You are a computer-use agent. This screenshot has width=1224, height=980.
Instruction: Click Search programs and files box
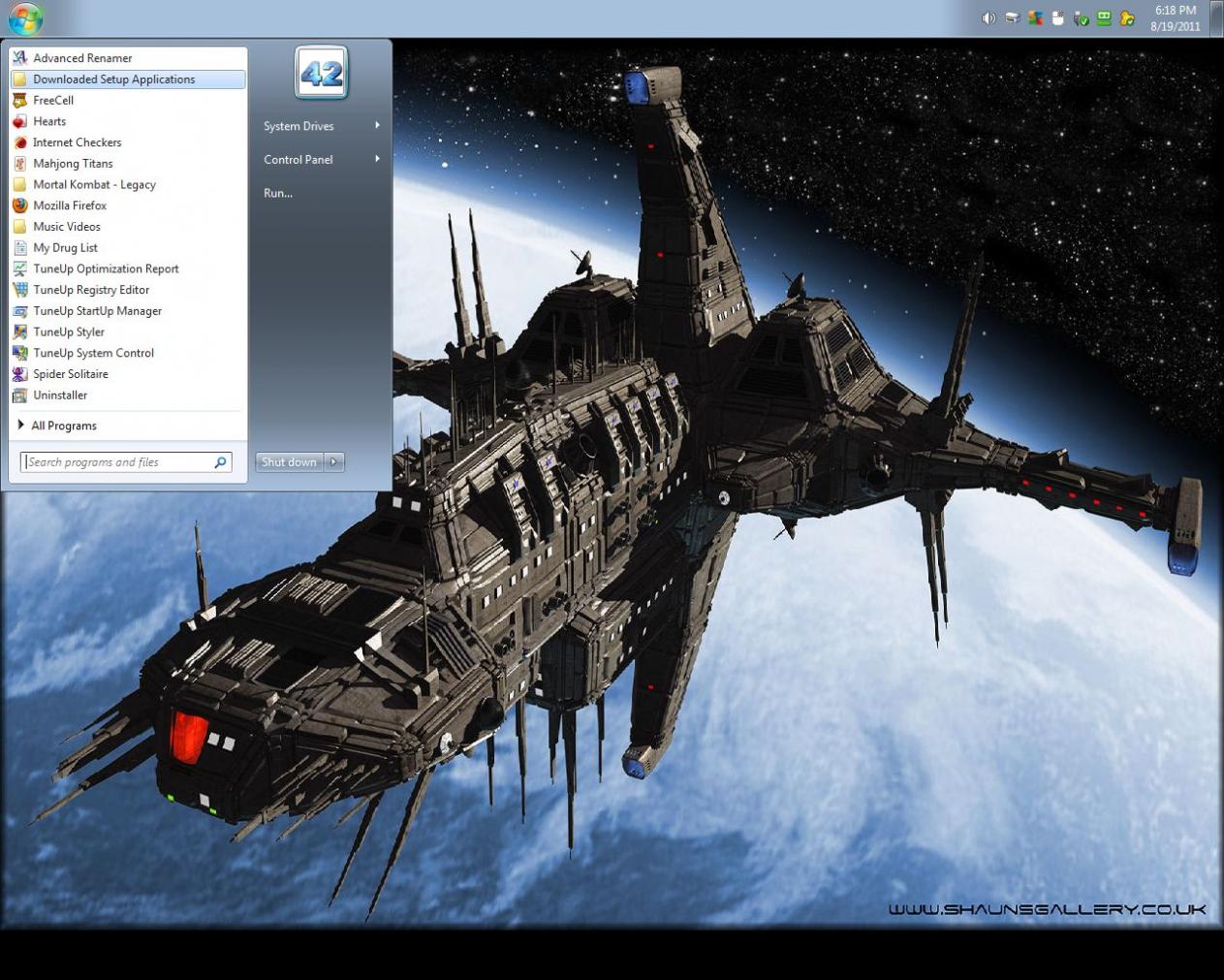tap(126, 462)
